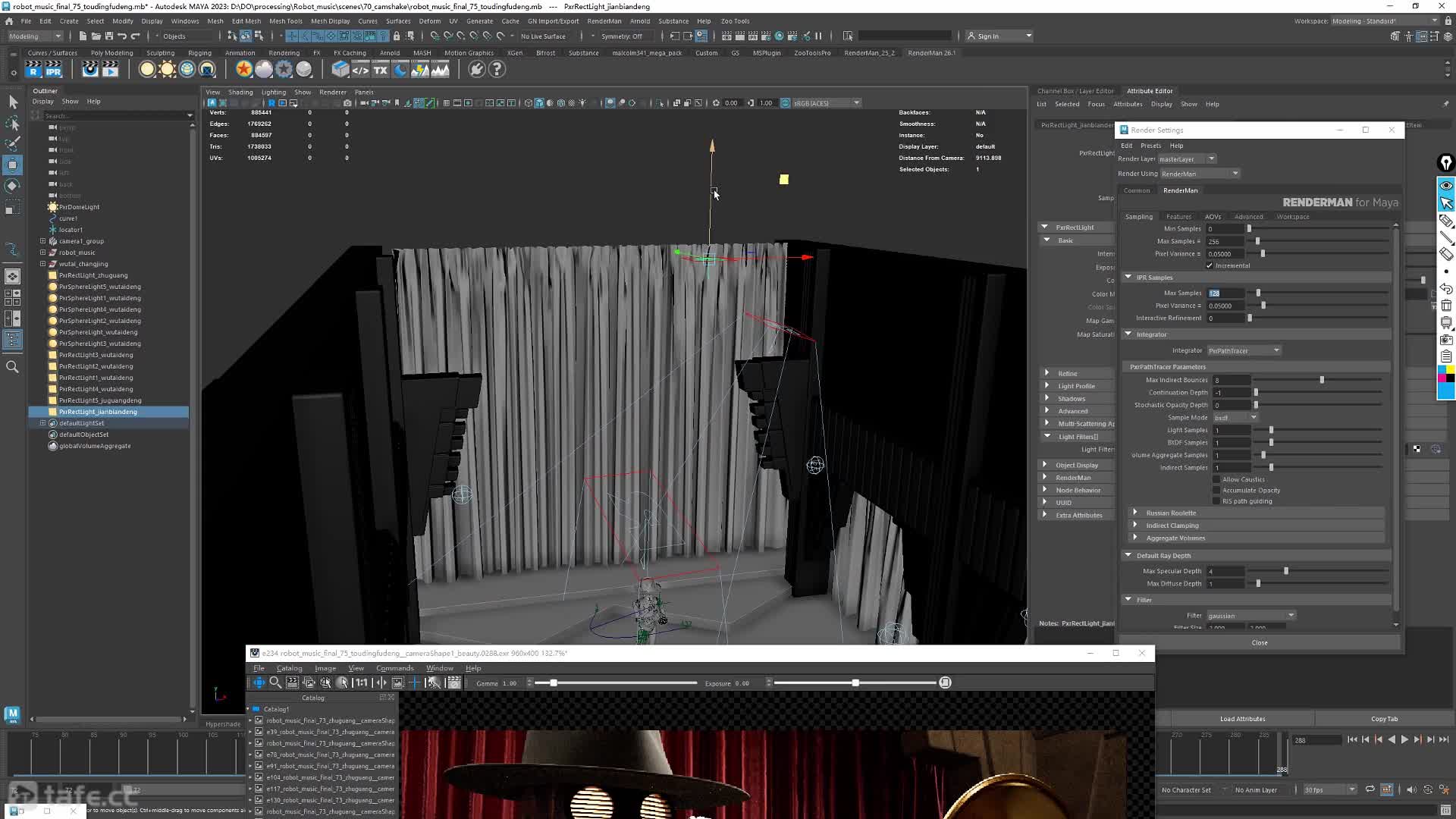The image size is (1456, 819).
Task: Open the Render Layer masterLayer dropdown
Action: [x=1187, y=158]
